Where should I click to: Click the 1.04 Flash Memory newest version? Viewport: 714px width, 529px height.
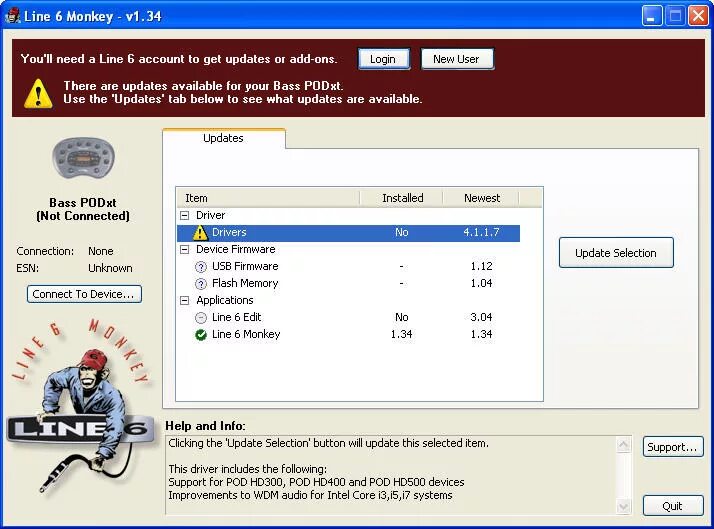[x=481, y=283]
